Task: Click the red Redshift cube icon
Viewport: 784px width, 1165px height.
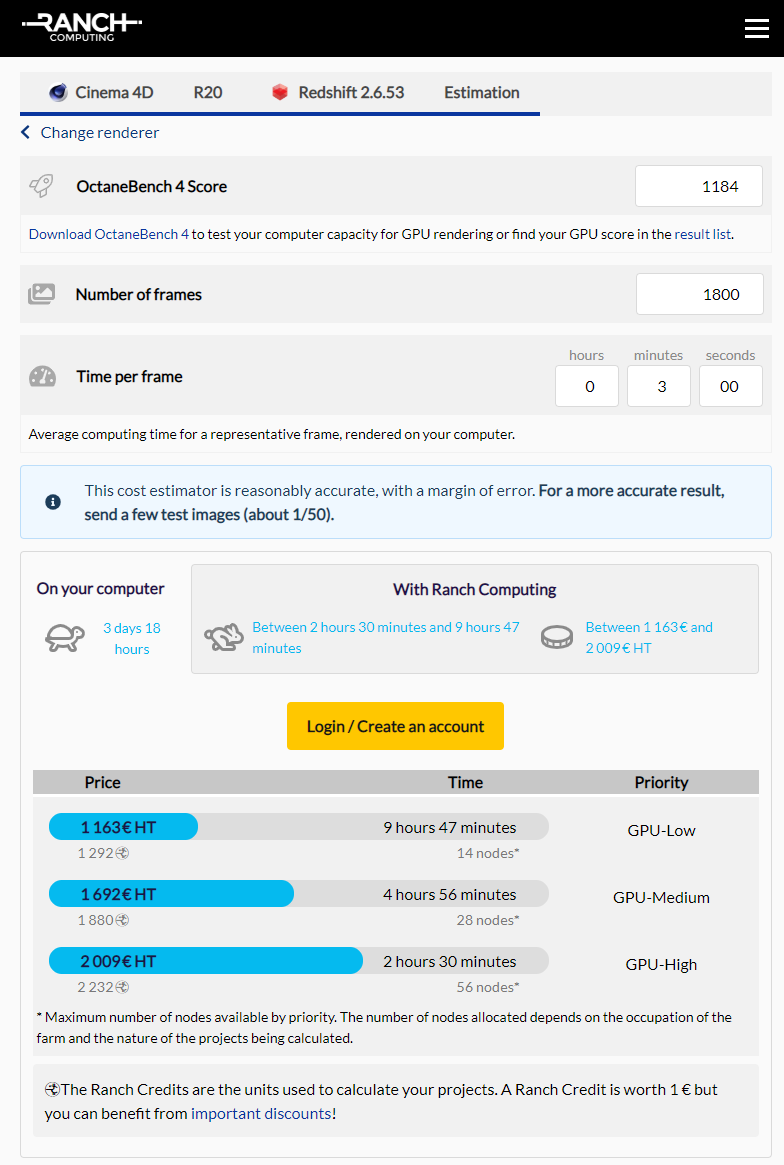Action: pyautogui.click(x=279, y=93)
